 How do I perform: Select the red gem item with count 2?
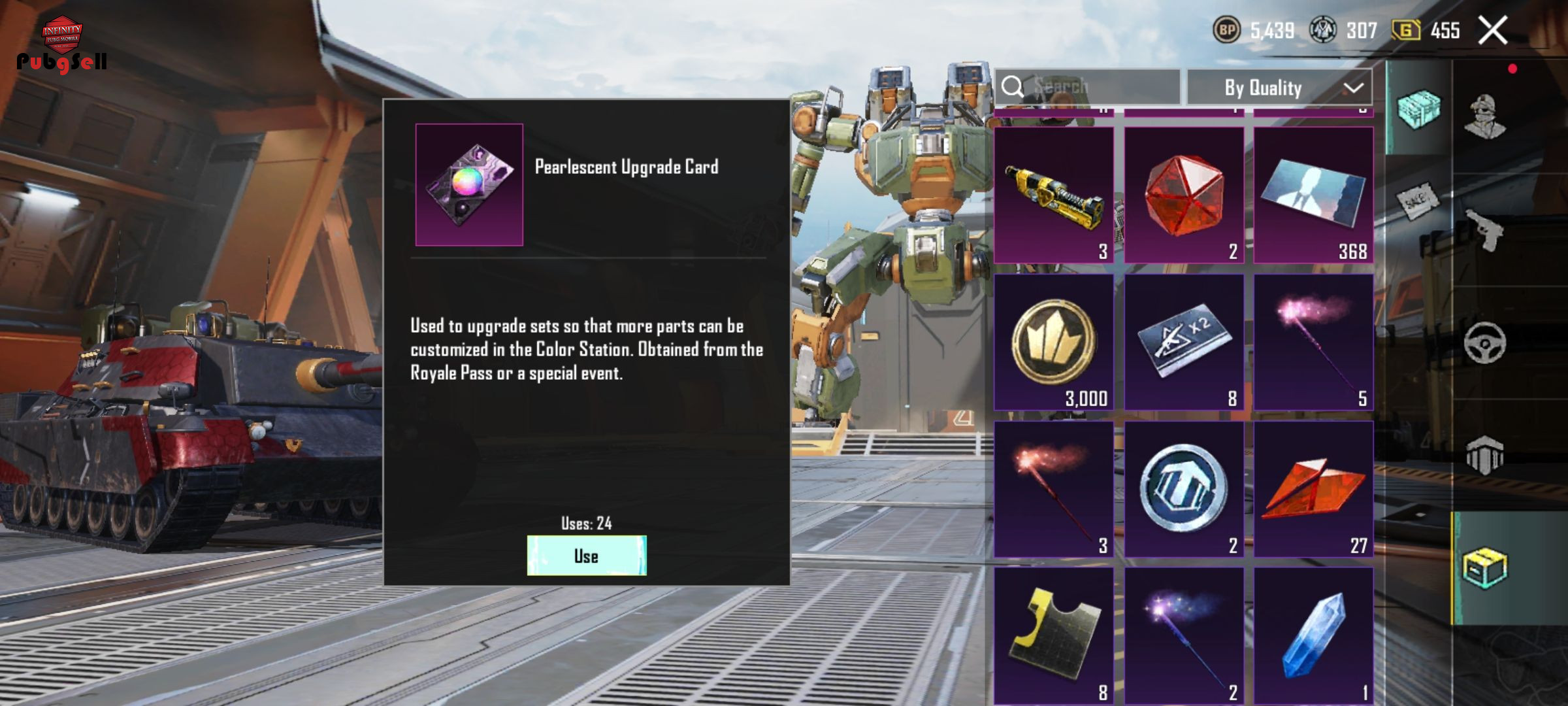[1184, 195]
